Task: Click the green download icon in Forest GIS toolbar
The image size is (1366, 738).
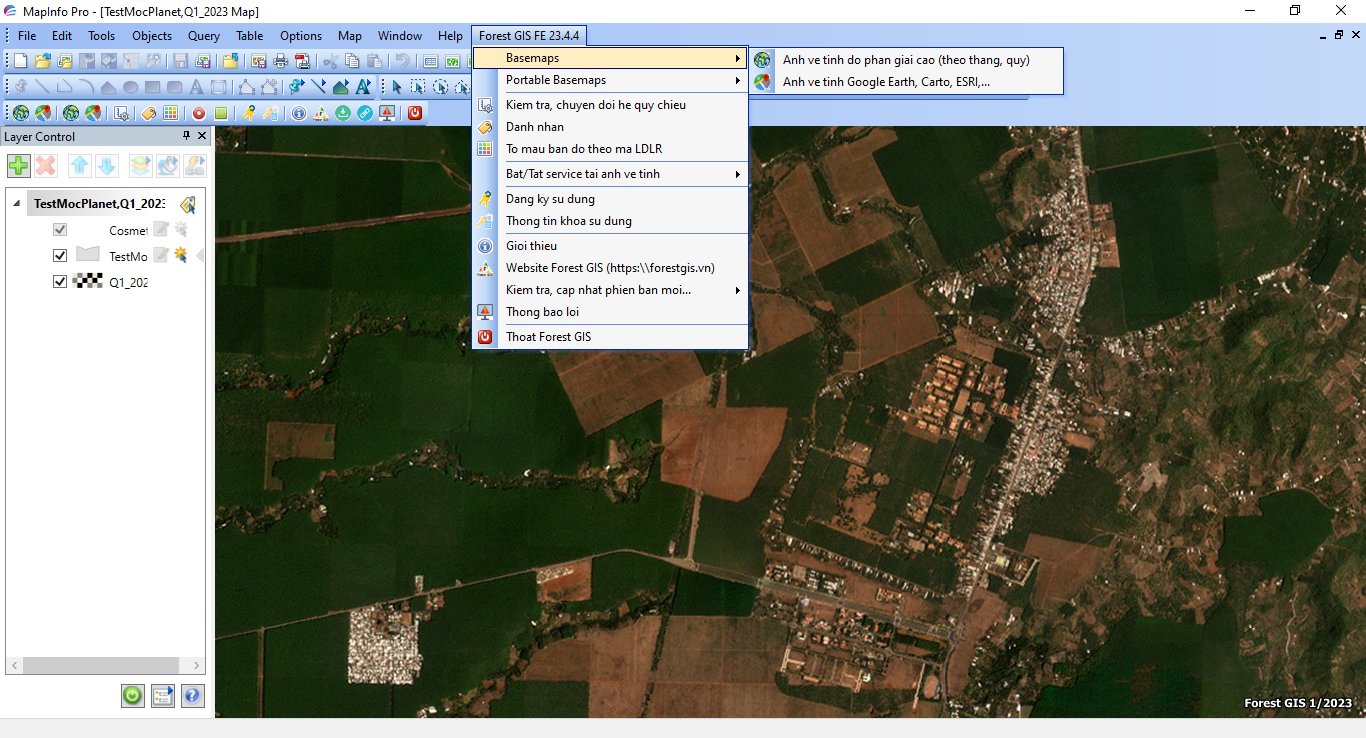Action: click(343, 113)
